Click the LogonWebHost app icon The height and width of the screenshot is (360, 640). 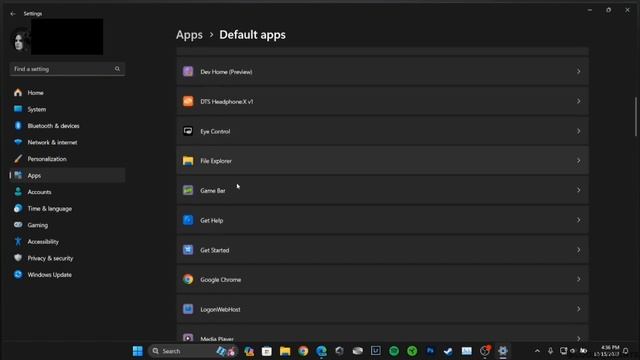click(x=188, y=309)
